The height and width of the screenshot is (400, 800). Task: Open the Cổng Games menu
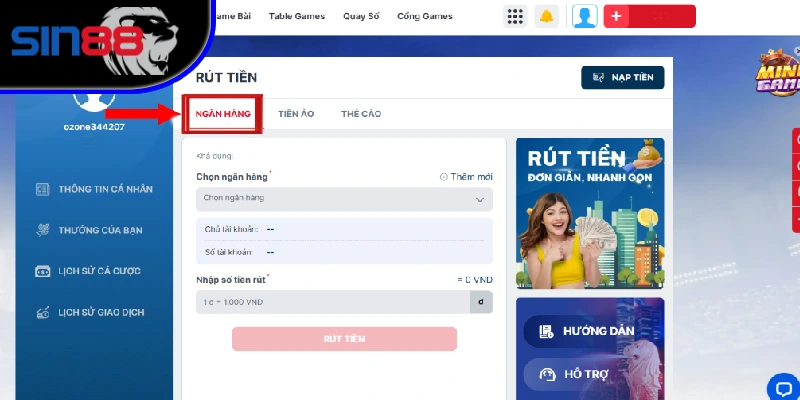425,16
